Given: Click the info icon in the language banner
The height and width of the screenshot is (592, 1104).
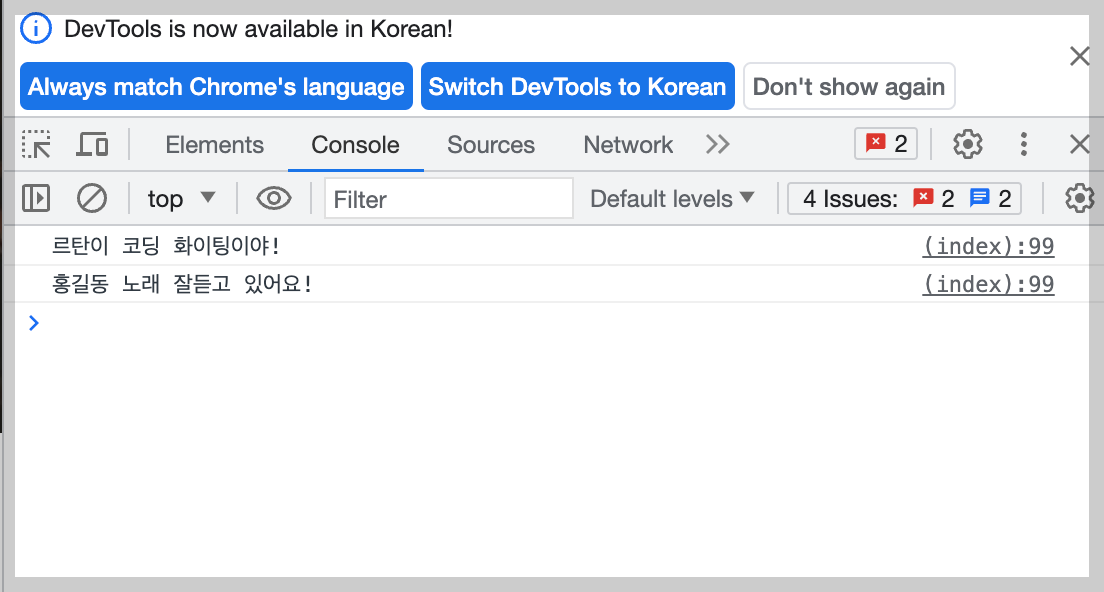Looking at the screenshot, I should point(36,29).
